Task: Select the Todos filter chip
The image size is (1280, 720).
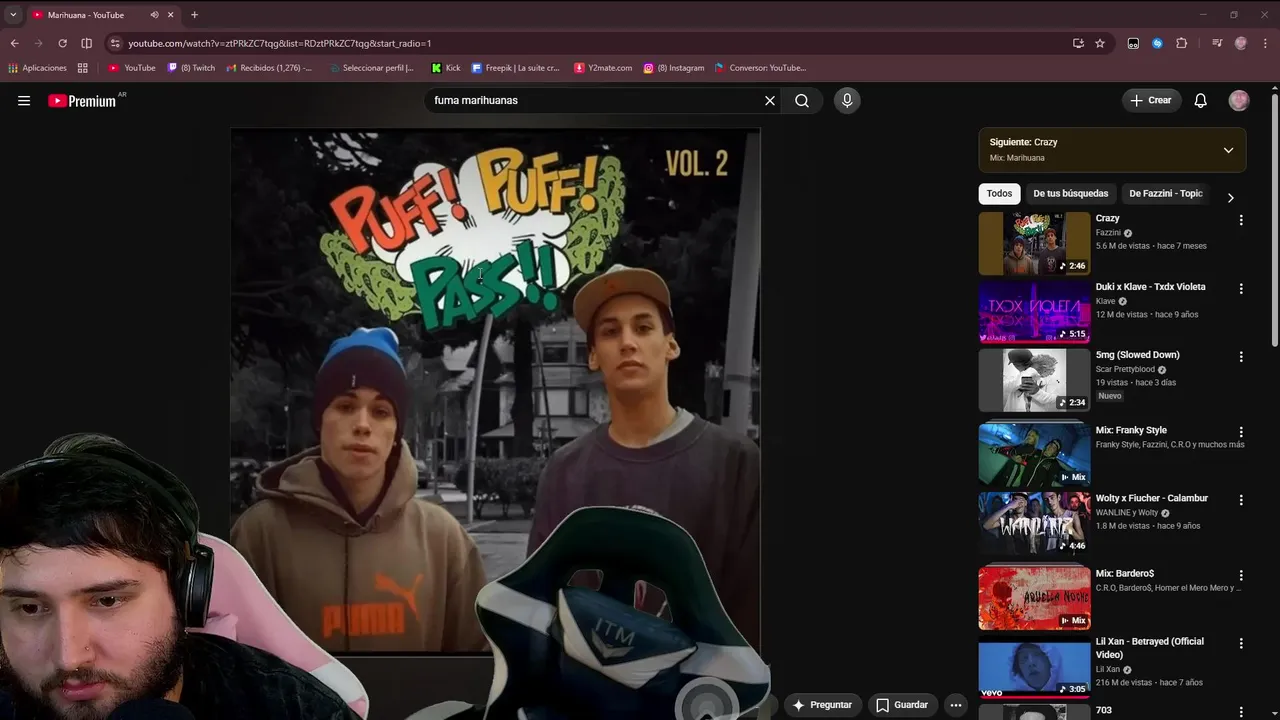Action: (999, 193)
